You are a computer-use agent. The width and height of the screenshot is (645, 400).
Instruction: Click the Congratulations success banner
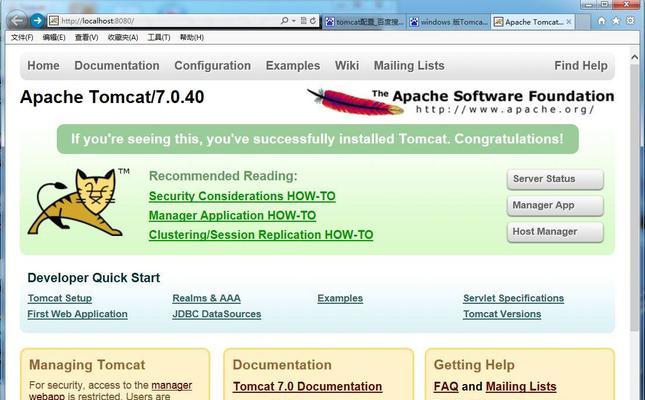(x=318, y=139)
